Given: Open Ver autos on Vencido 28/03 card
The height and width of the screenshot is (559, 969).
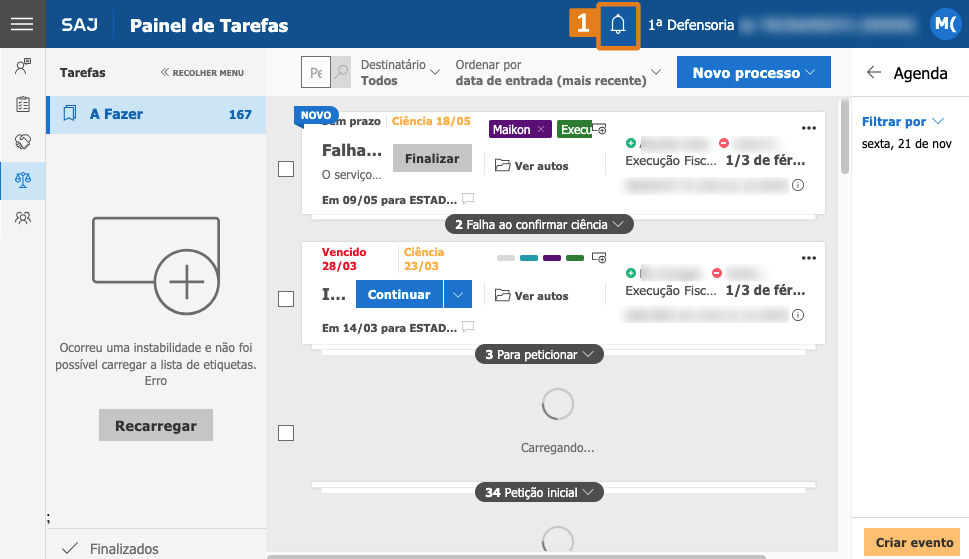Looking at the screenshot, I should (x=531, y=295).
